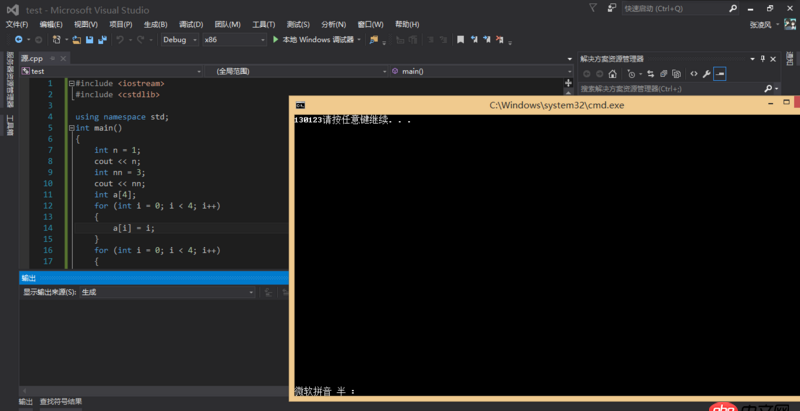Screen dimensions: 800x411
Task: Click the editor split view plus button
Action: (x=569, y=83)
